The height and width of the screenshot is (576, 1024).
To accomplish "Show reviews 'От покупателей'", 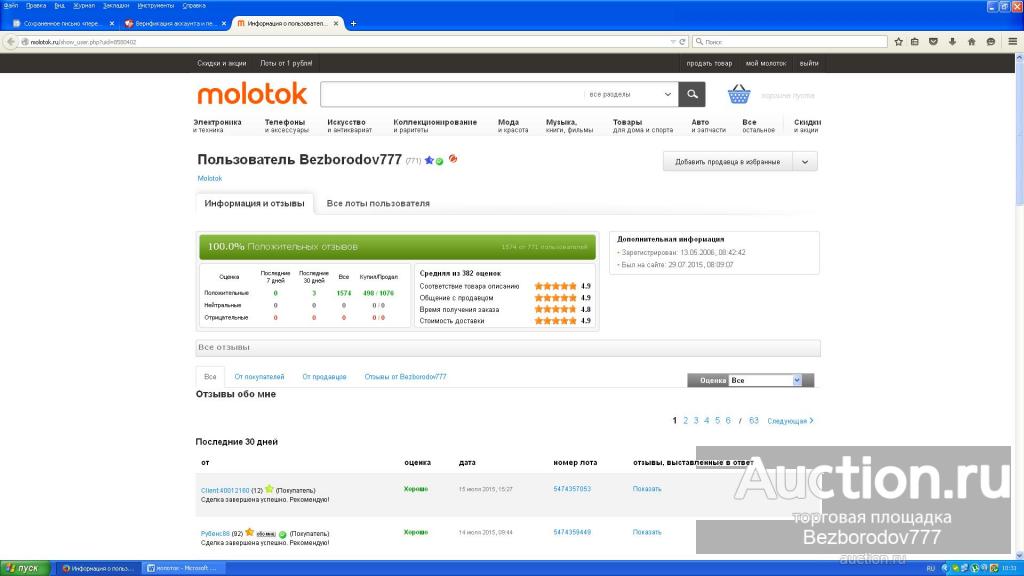I will 259,377.
